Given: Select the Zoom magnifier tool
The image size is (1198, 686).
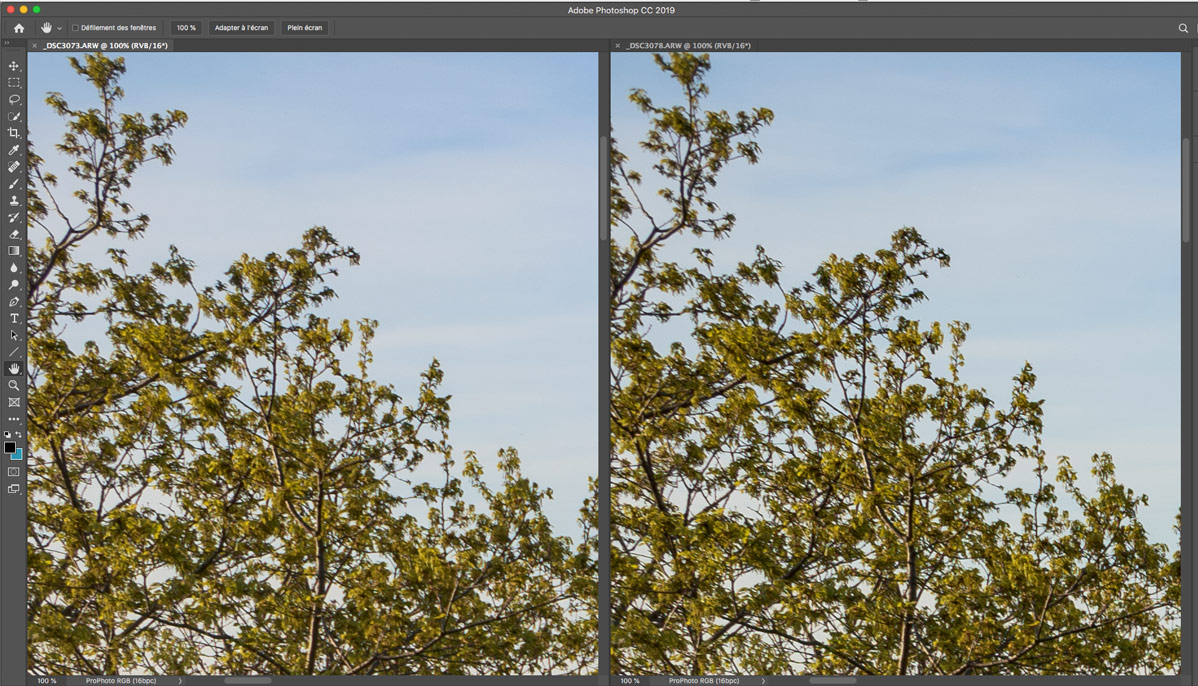Looking at the screenshot, I should point(14,386).
